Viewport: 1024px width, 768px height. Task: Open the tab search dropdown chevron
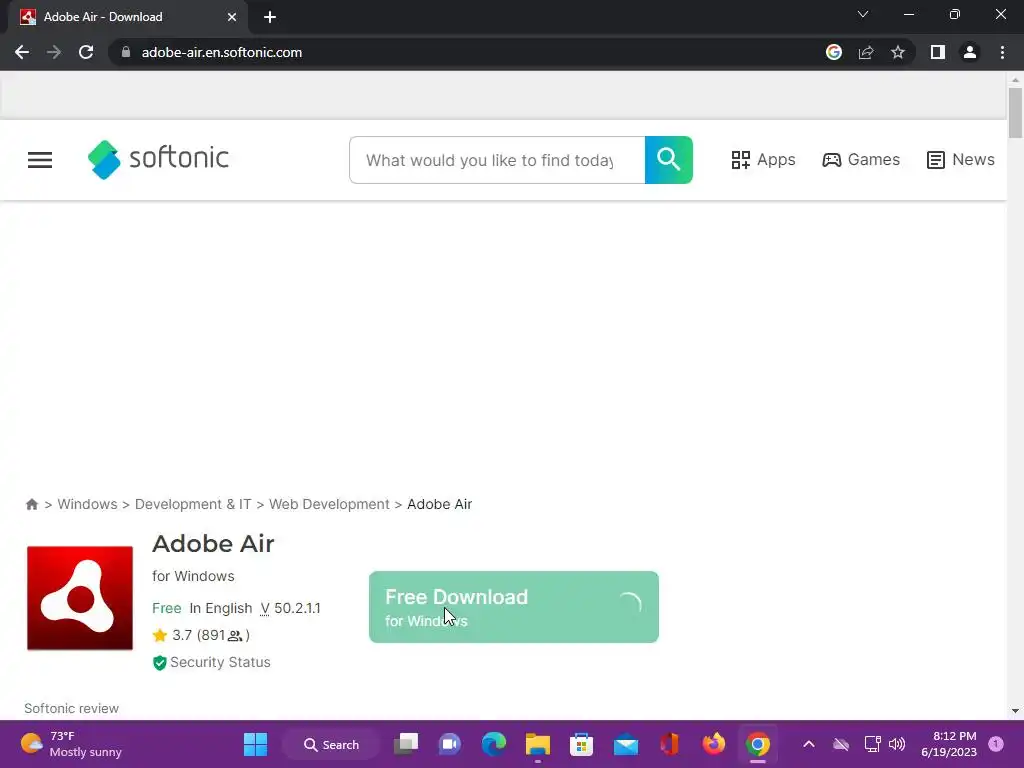pos(863,14)
